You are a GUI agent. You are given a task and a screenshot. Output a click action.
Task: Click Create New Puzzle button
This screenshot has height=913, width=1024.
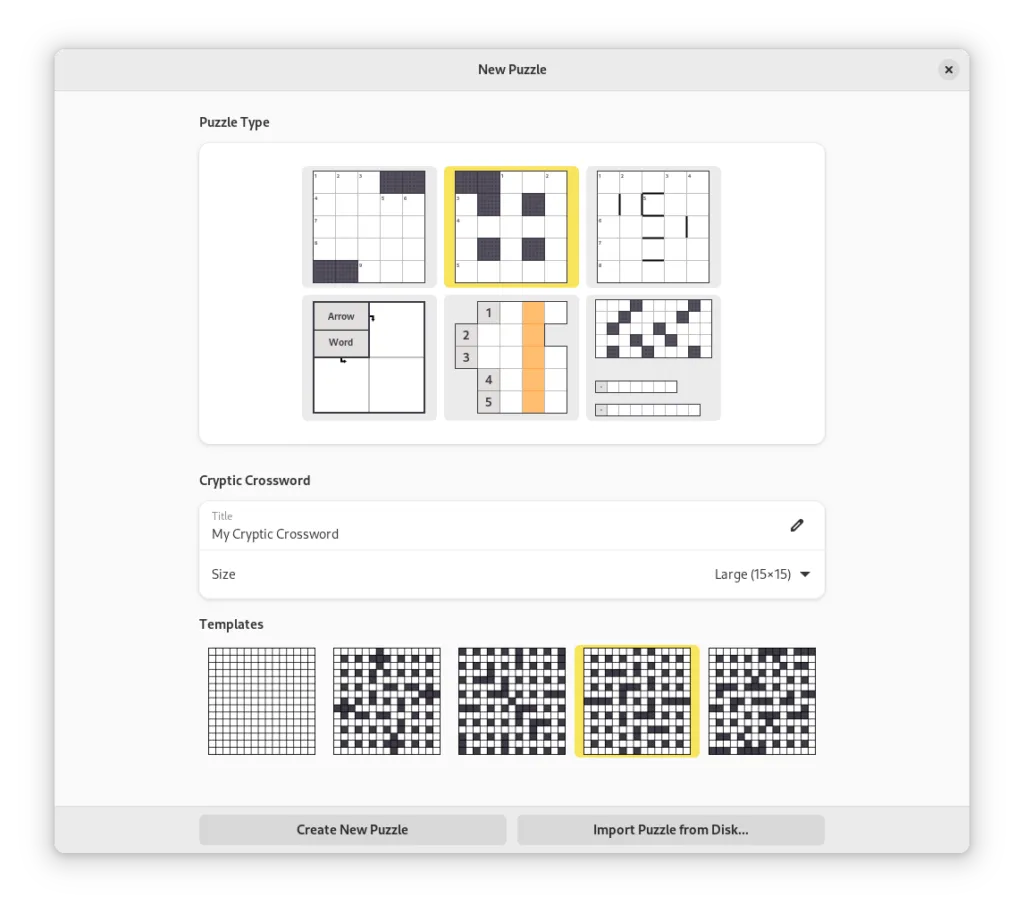click(x=352, y=830)
